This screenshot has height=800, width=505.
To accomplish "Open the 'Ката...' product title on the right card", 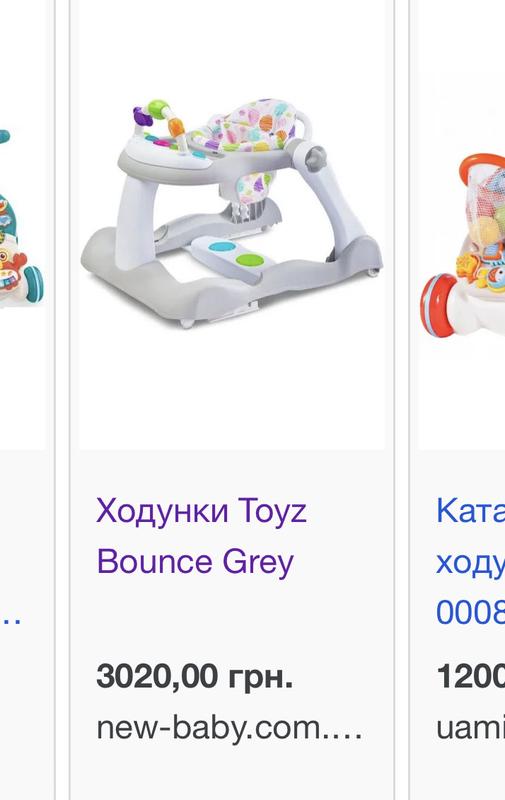I will (x=470, y=510).
